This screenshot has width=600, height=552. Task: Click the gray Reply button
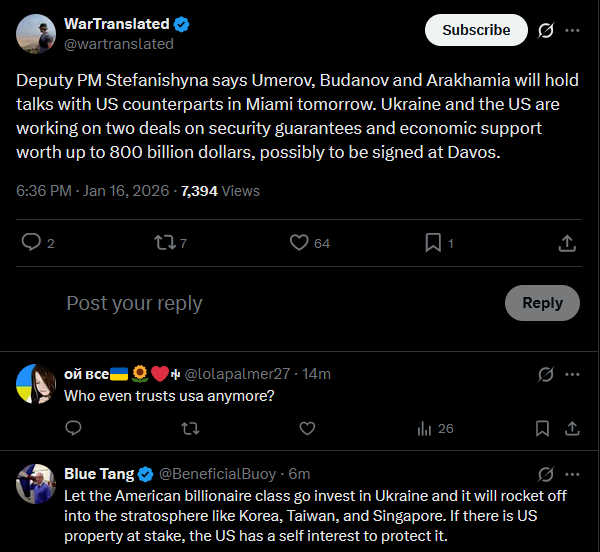pyautogui.click(x=542, y=303)
